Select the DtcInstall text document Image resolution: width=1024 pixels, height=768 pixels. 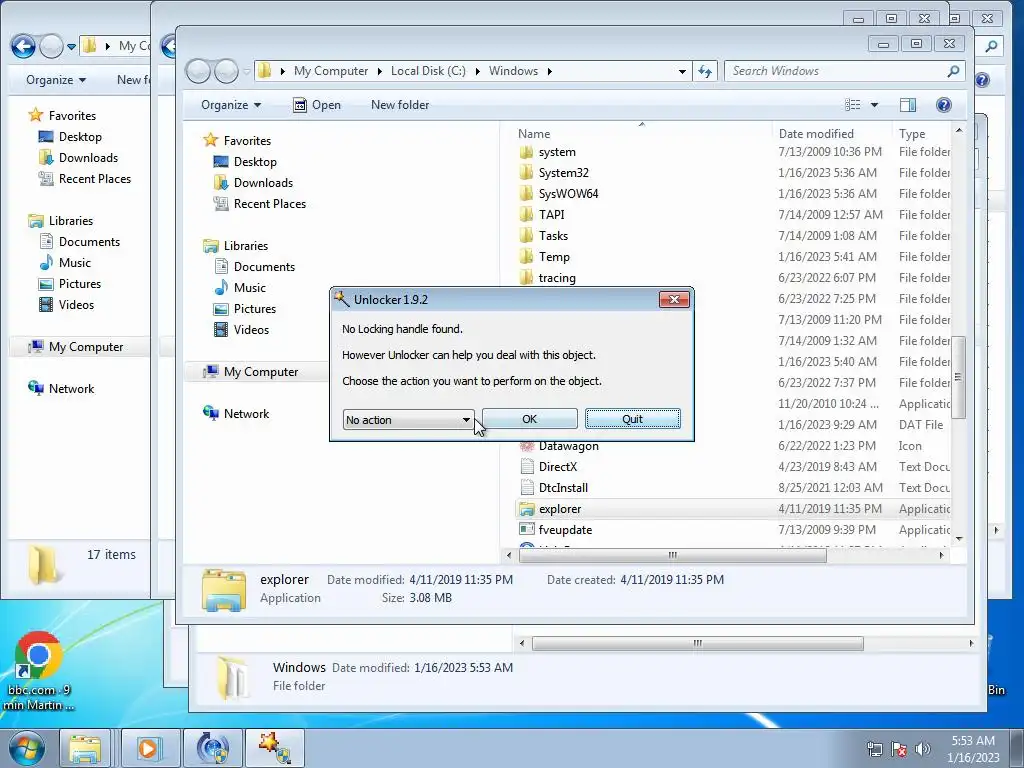tap(563, 488)
